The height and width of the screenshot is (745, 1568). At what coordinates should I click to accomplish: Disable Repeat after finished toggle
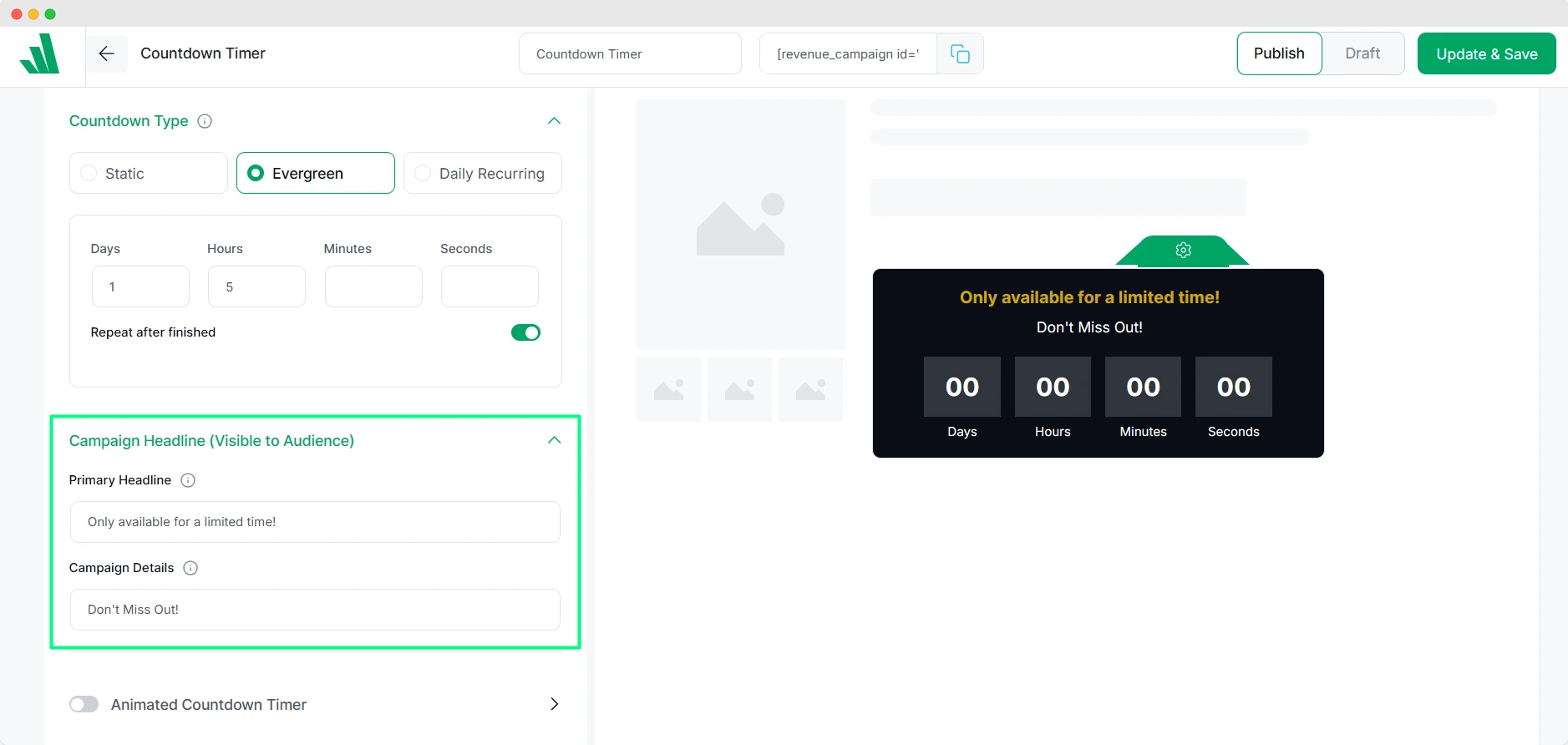tap(525, 332)
